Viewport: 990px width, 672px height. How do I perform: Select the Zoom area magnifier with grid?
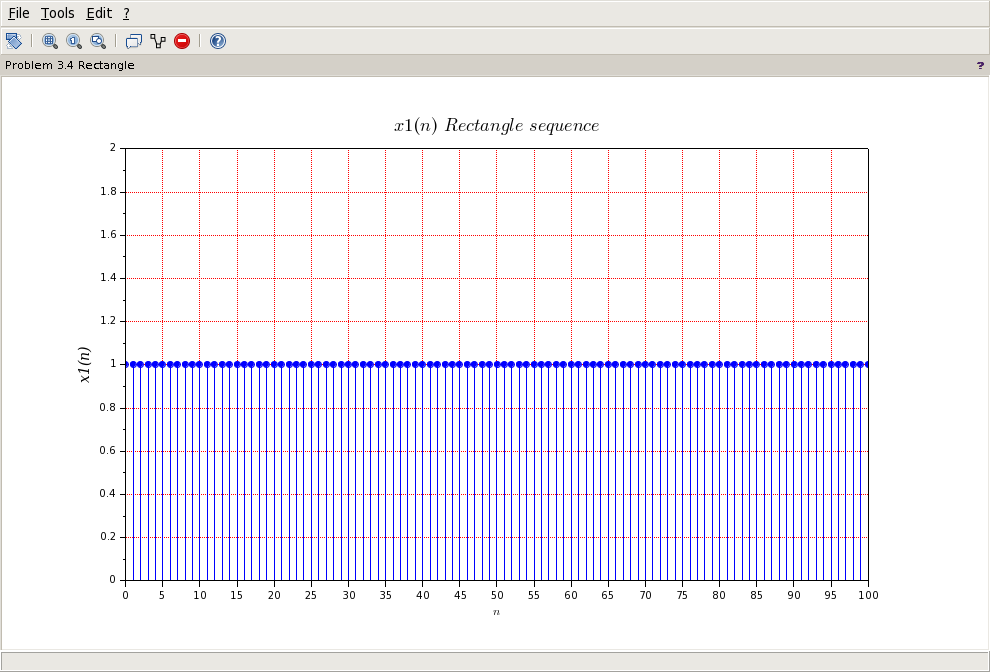pyautogui.click(x=50, y=41)
